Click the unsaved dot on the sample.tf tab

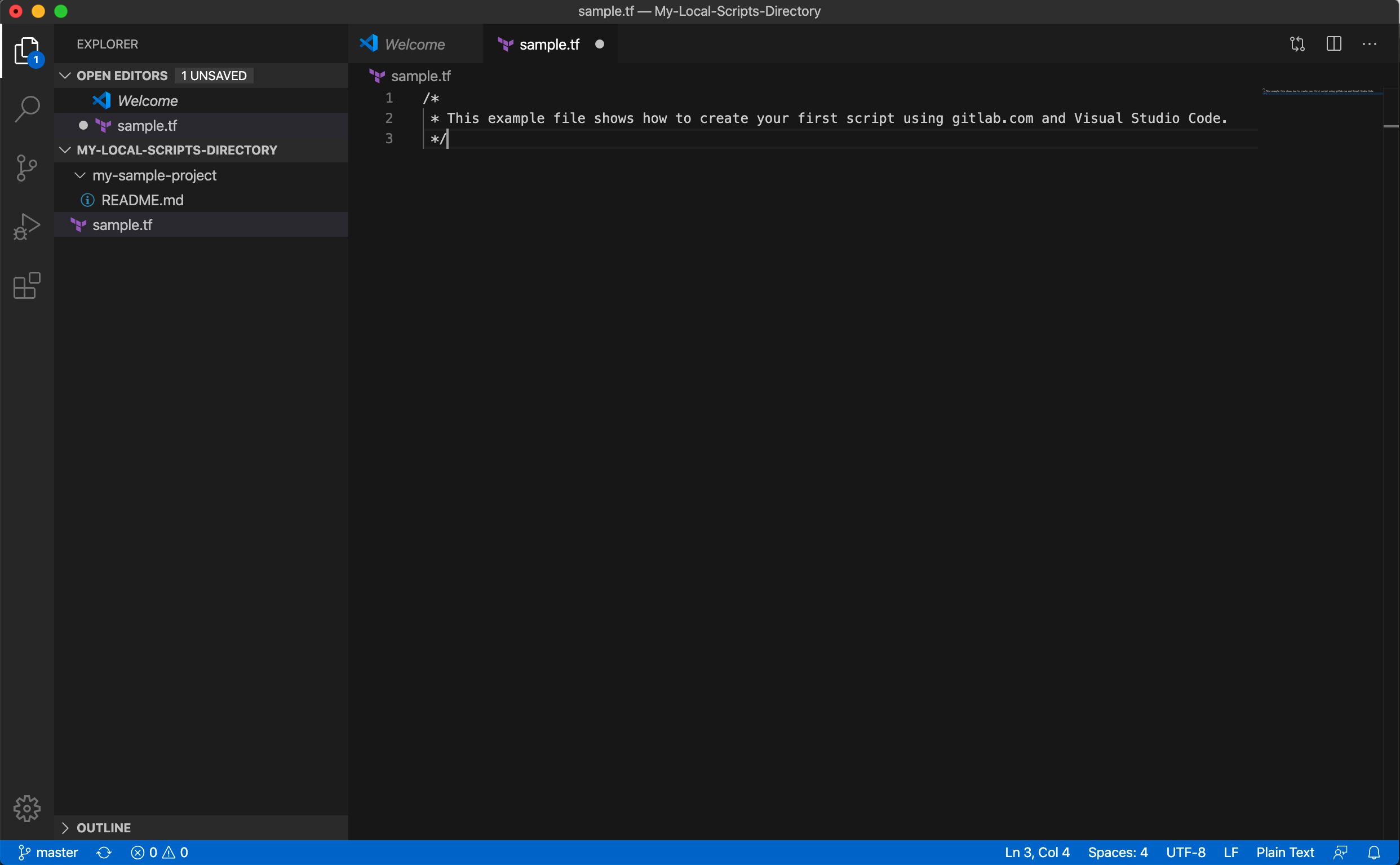(599, 44)
